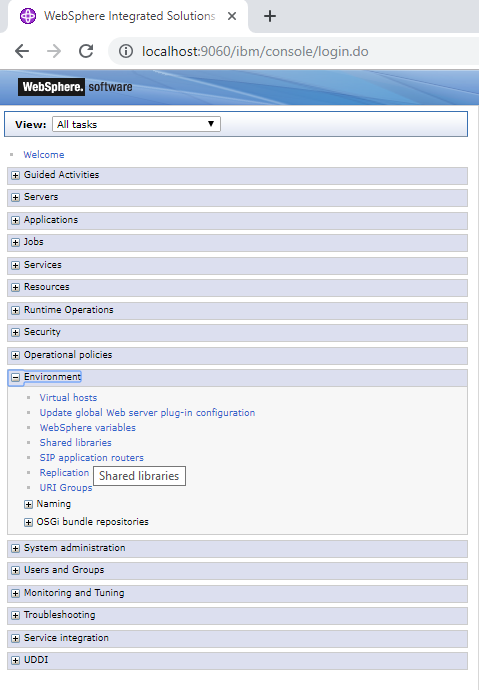Image resolution: width=480 pixels, height=690 pixels.
Task: Click the Service integration label
Action: (x=66, y=637)
